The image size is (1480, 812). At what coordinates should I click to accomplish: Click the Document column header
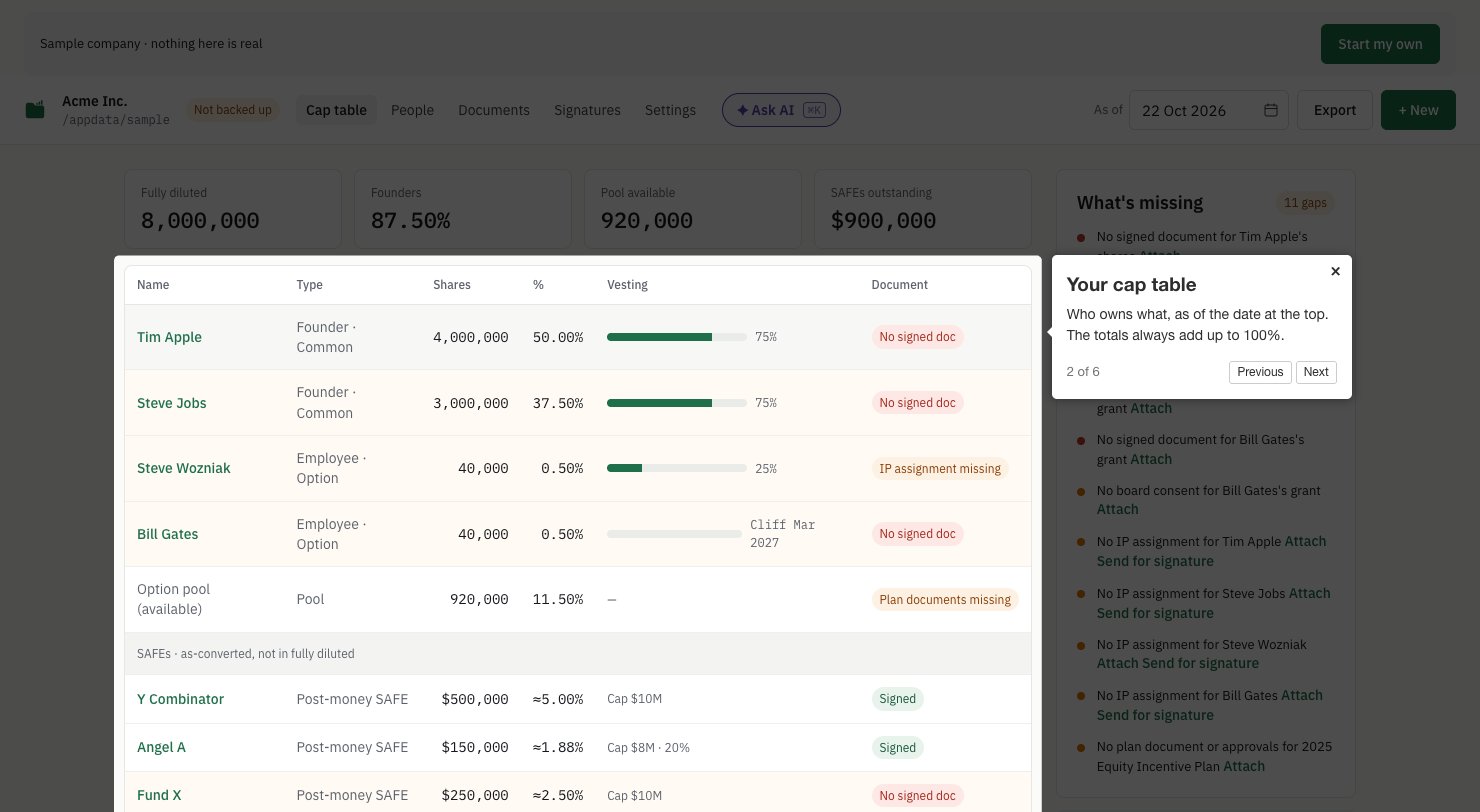click(x=899, y=285)
